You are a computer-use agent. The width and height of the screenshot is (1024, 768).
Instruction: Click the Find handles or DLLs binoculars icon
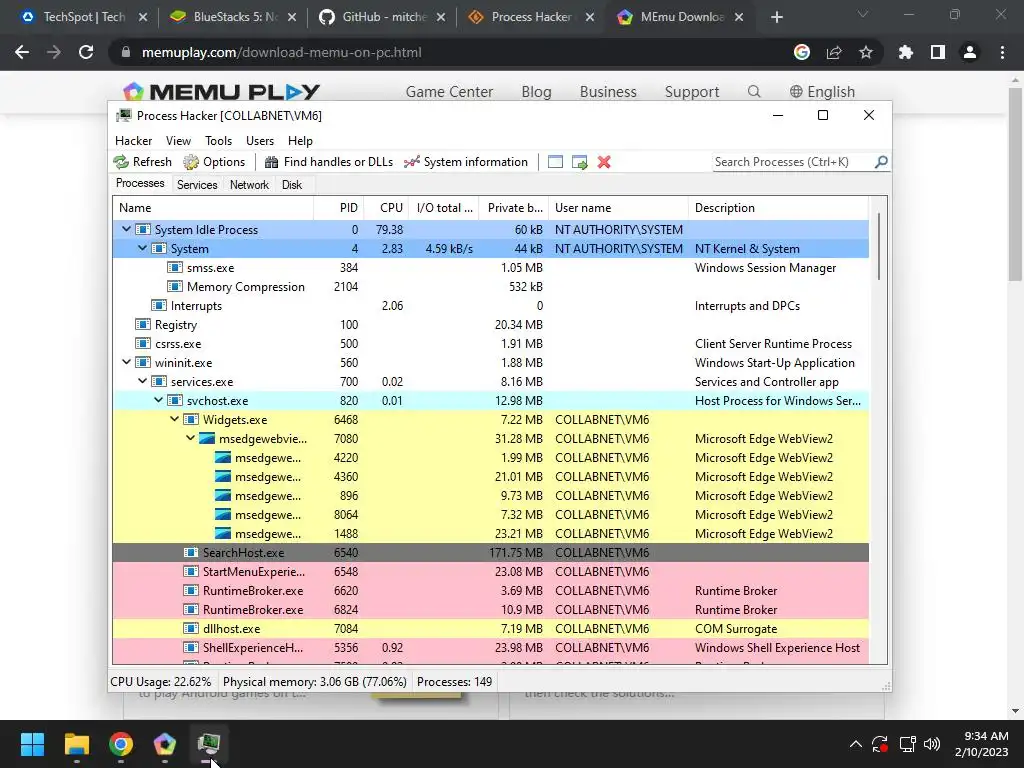coord(271,162)
